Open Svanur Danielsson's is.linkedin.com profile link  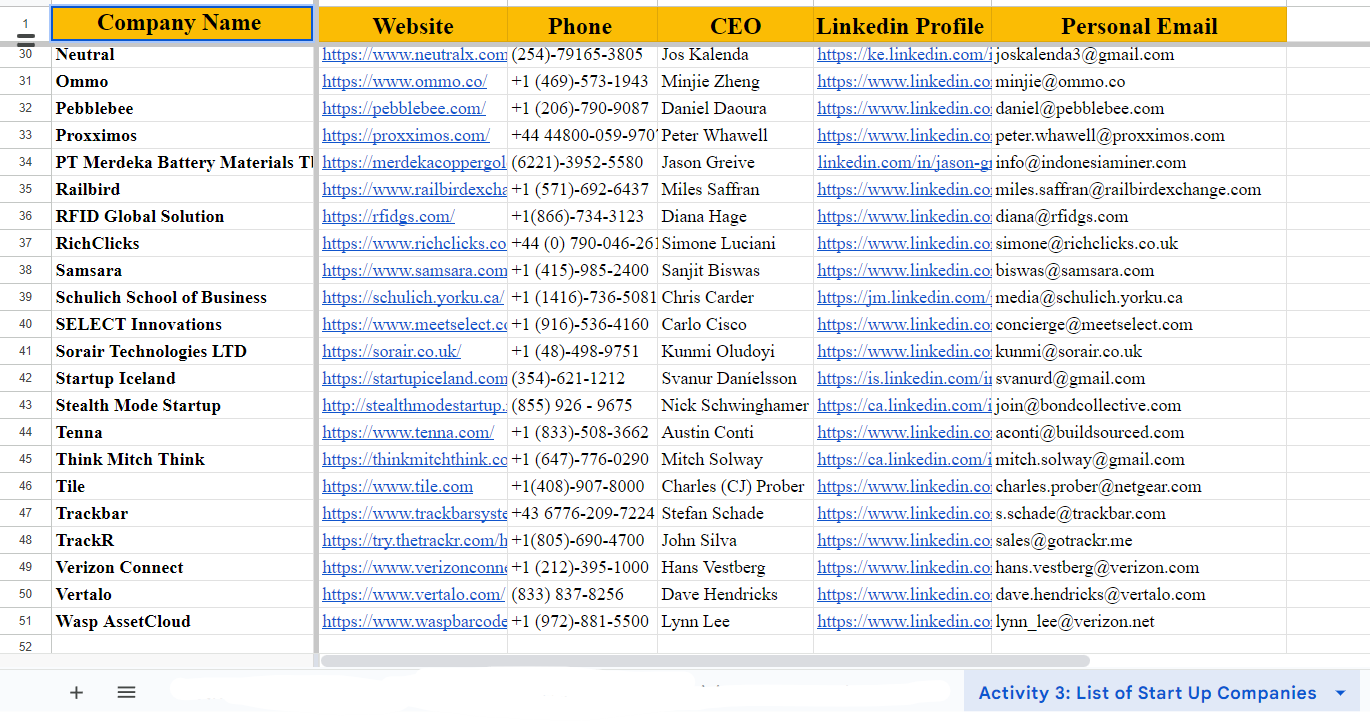(x=904, y=379)
